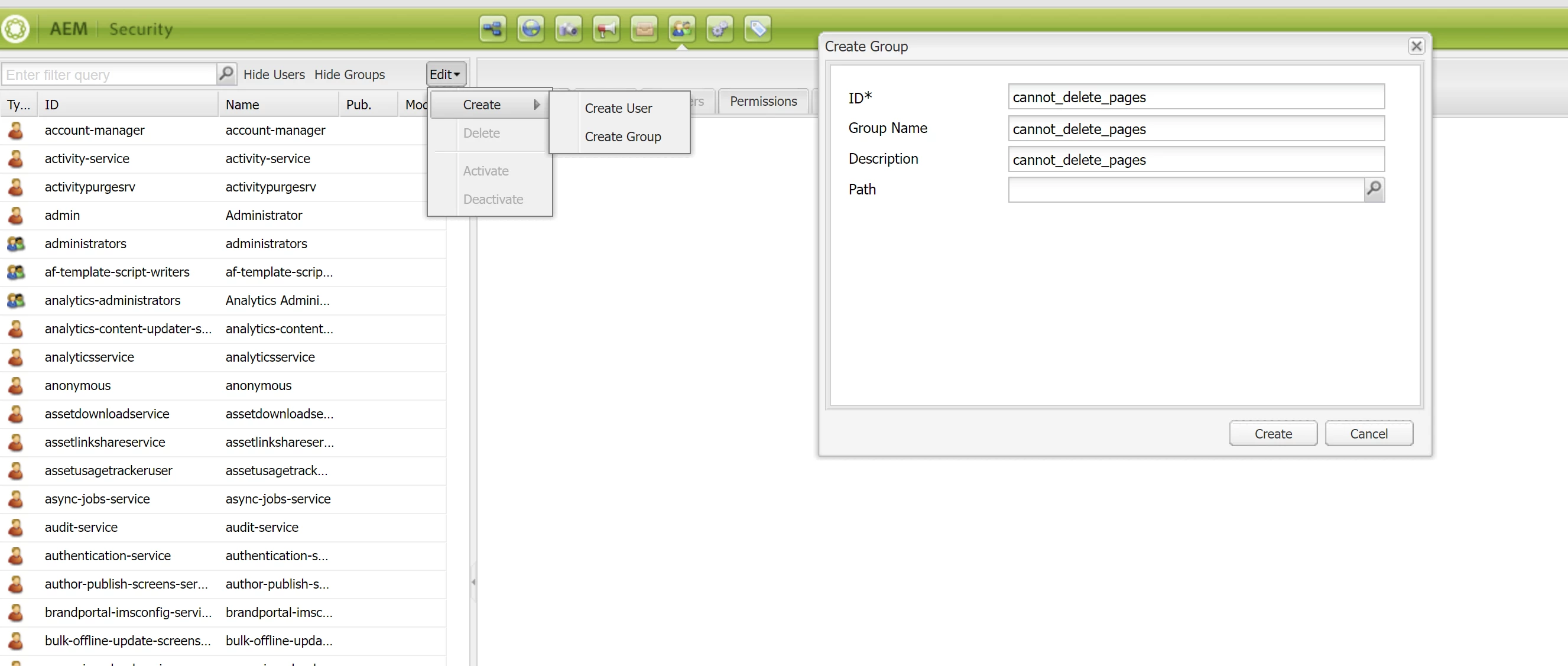Collapse the left panel splitter arrow
1568x666 pixels.
click(473, 582)
